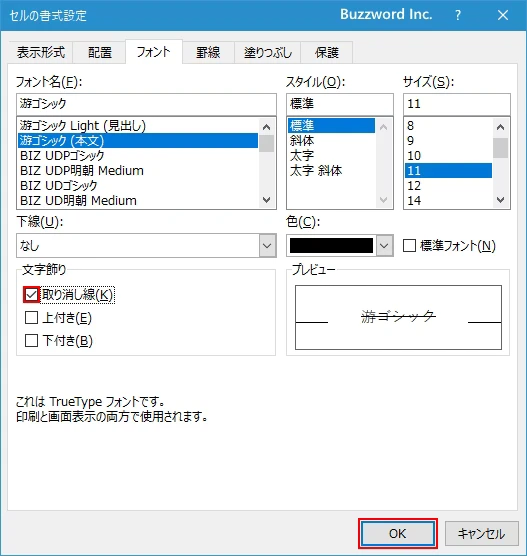This screenshot has height=556, width=527.
Task: Choose font size 10
Action: point(448,155)
